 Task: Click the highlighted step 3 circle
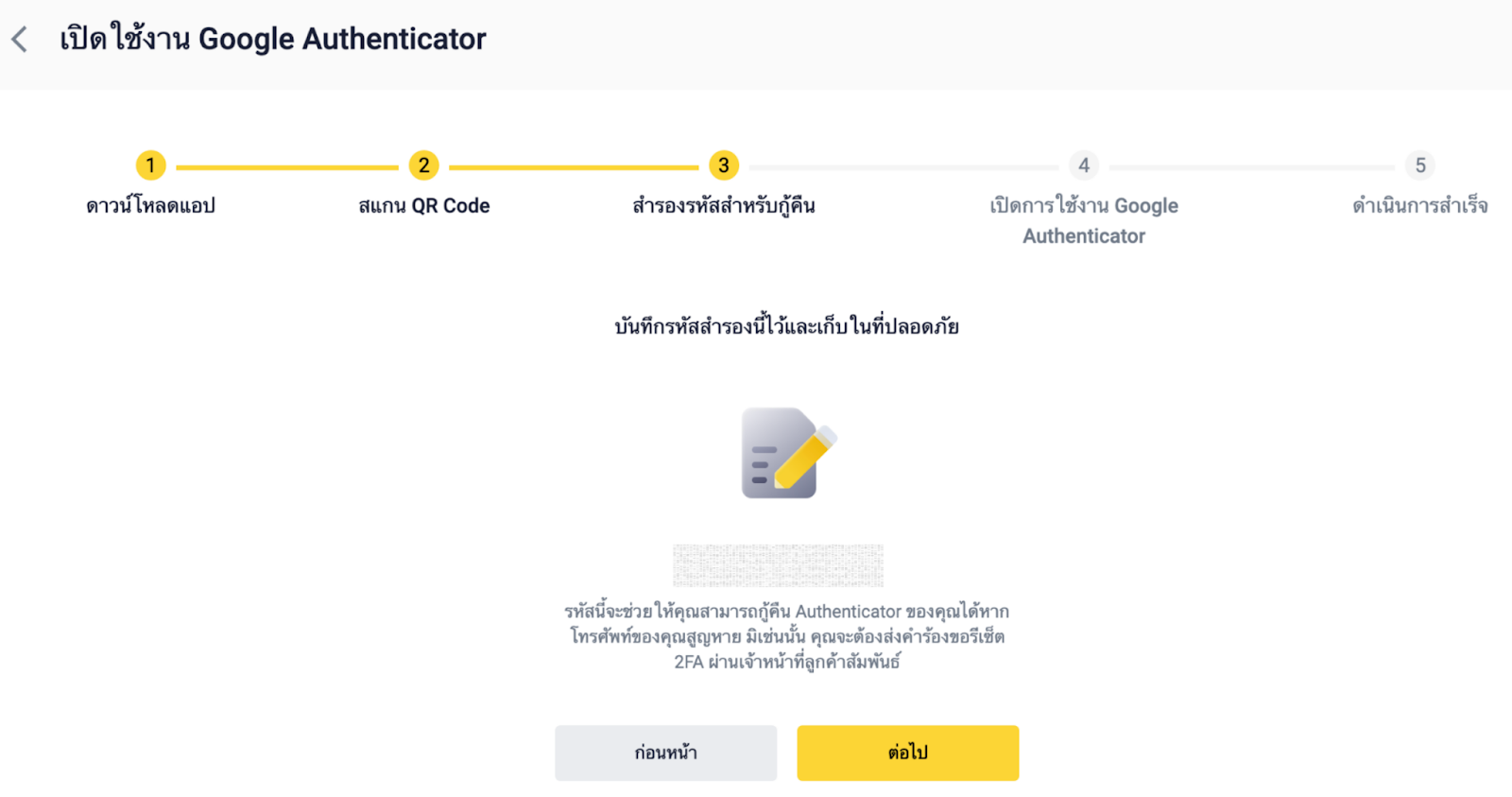(x=724, y=165)
